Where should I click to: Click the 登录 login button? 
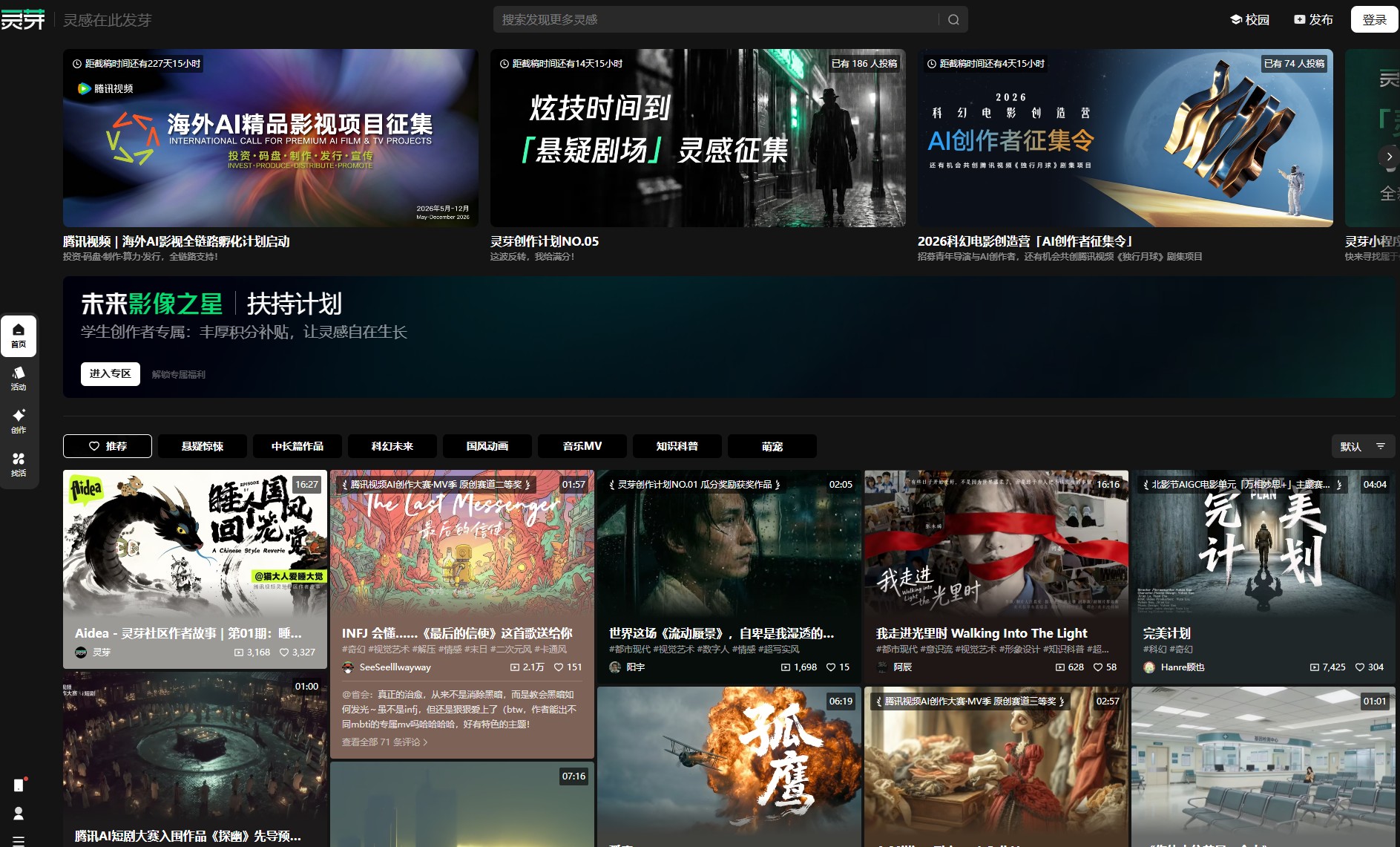[x=1374, y=20]
